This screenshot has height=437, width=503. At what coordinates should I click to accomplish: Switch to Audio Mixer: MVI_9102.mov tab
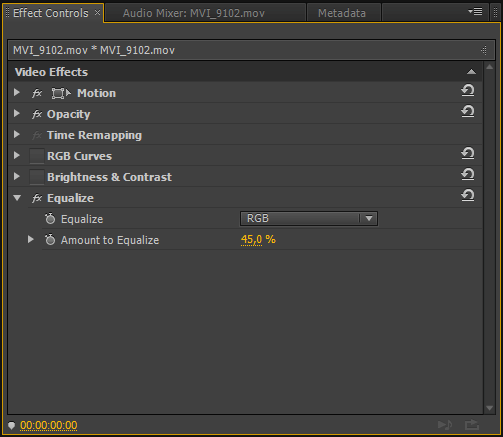(x=194, y=13)
